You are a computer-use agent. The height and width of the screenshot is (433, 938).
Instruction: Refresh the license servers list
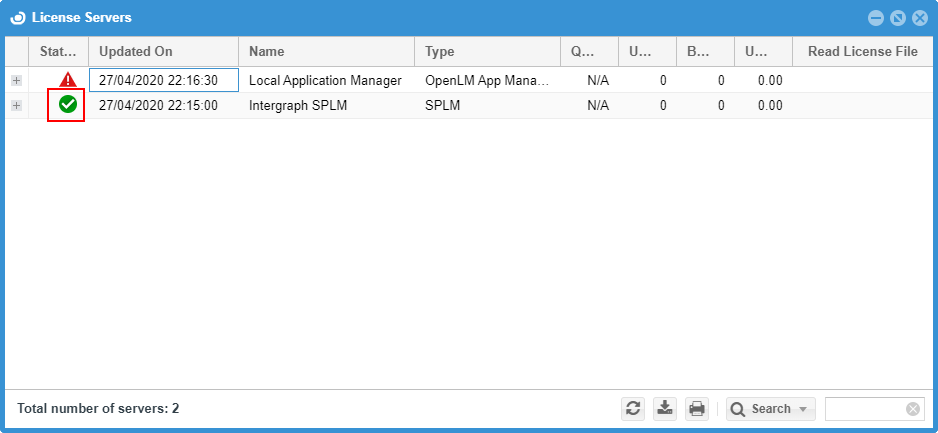[632, 408]
